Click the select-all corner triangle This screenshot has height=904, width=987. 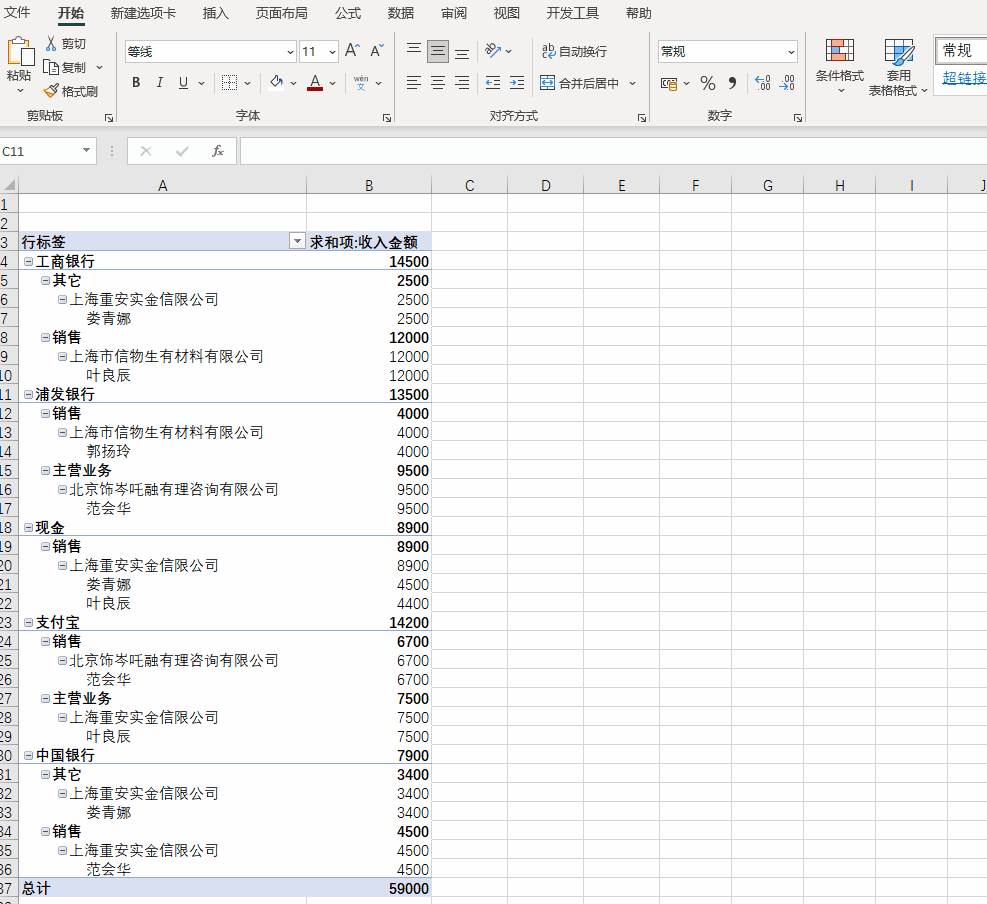(9, 185)
